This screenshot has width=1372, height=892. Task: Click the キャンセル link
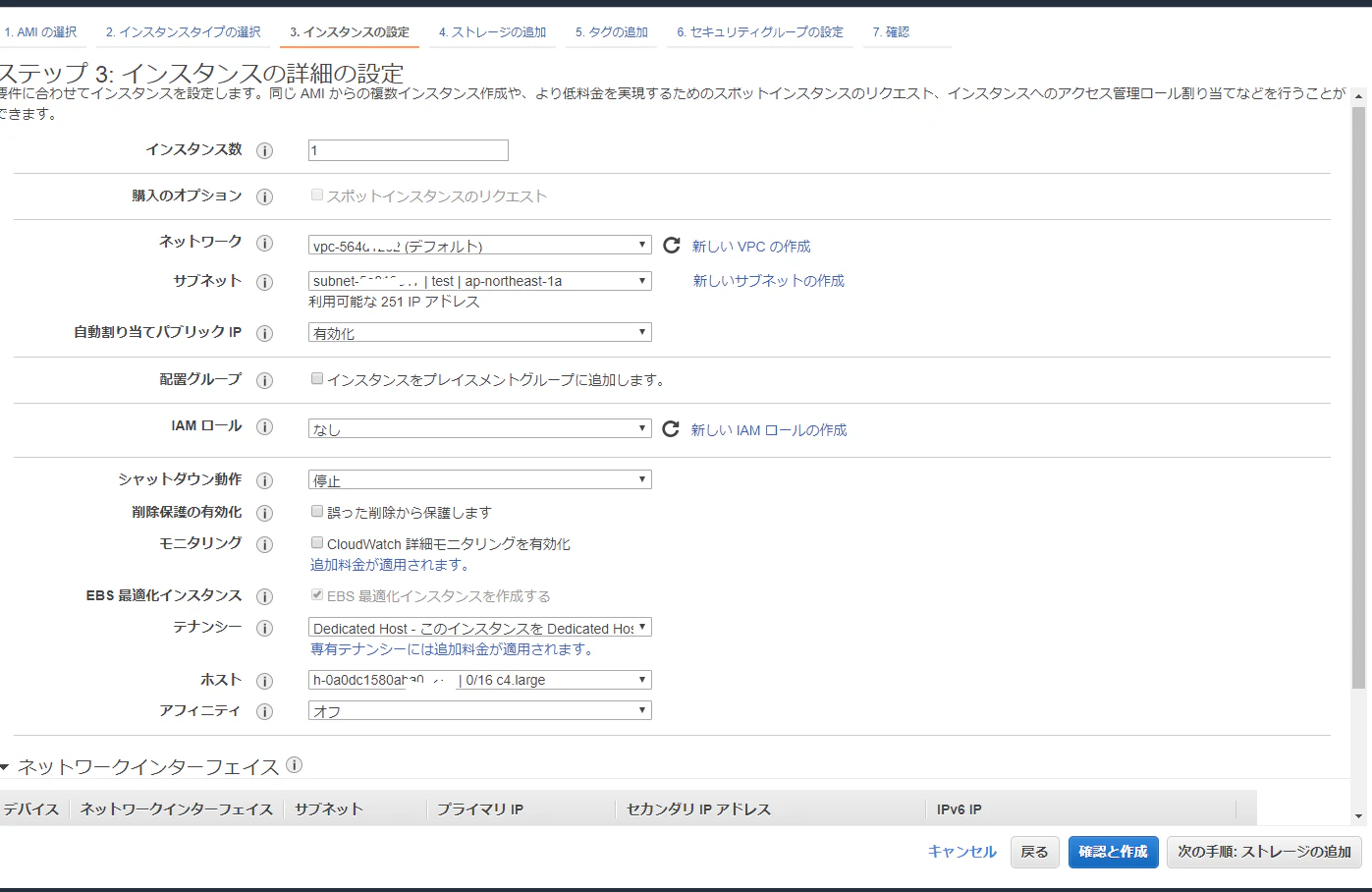pos(962,852)
